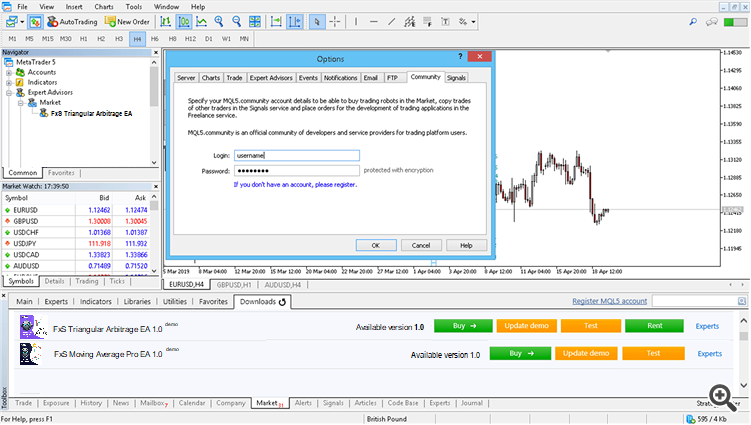751x425 pixels.
Task: Select FxS Triangular Arbitrage EA in Navigator
Action: (91, 114)
